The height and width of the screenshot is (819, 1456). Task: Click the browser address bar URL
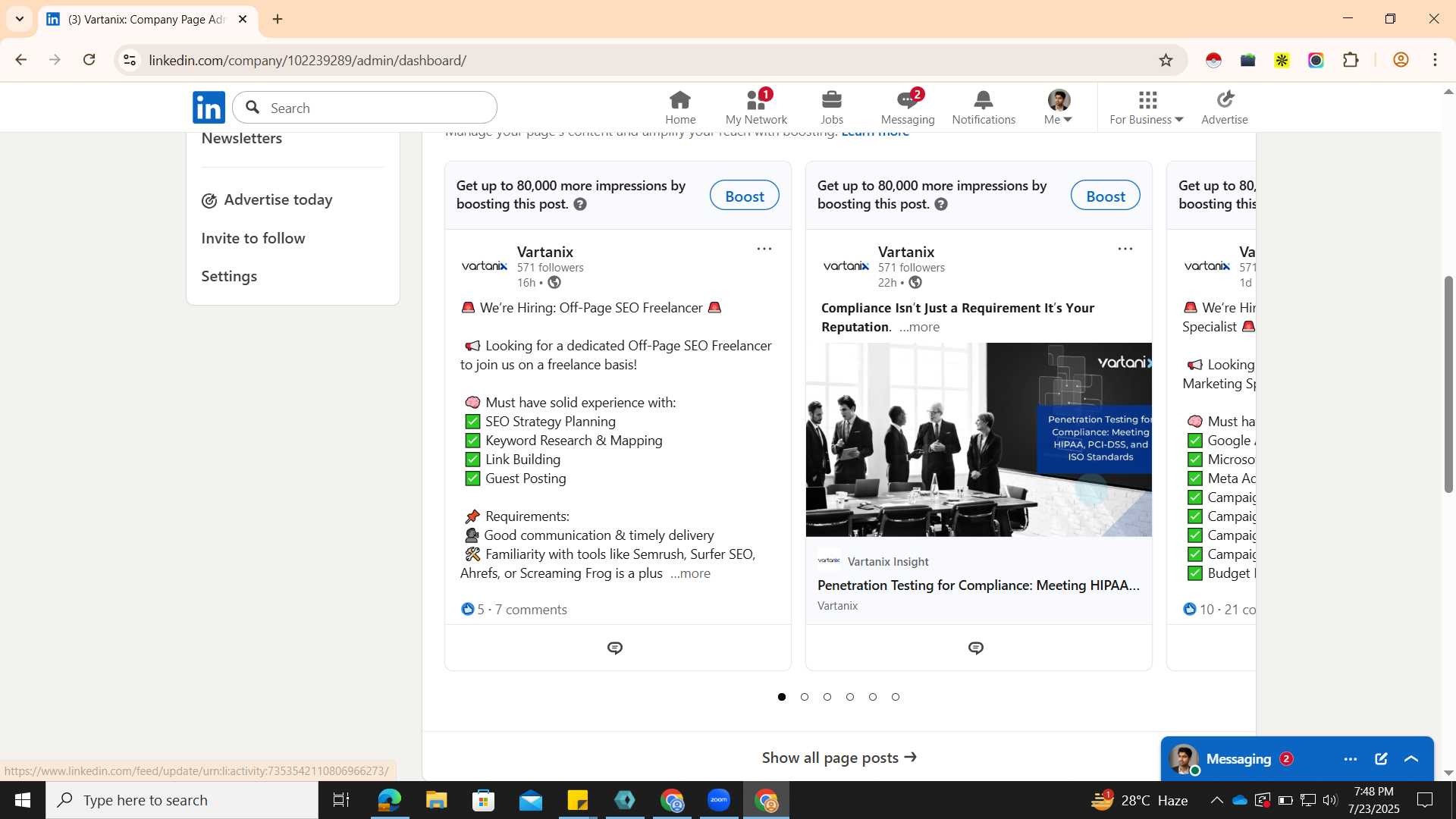(307, 60)
